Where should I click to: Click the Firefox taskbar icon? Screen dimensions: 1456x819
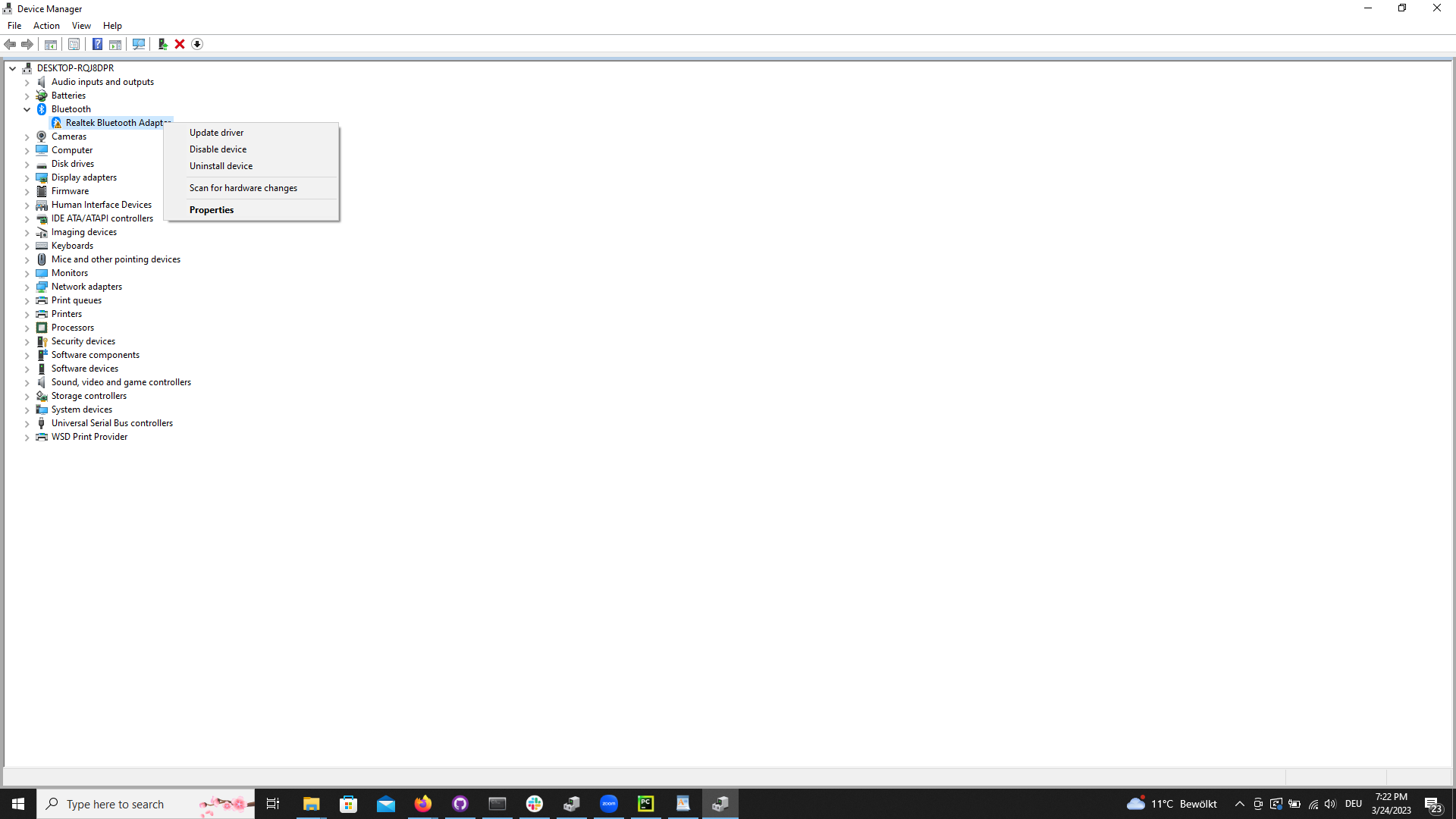[422, 803]
